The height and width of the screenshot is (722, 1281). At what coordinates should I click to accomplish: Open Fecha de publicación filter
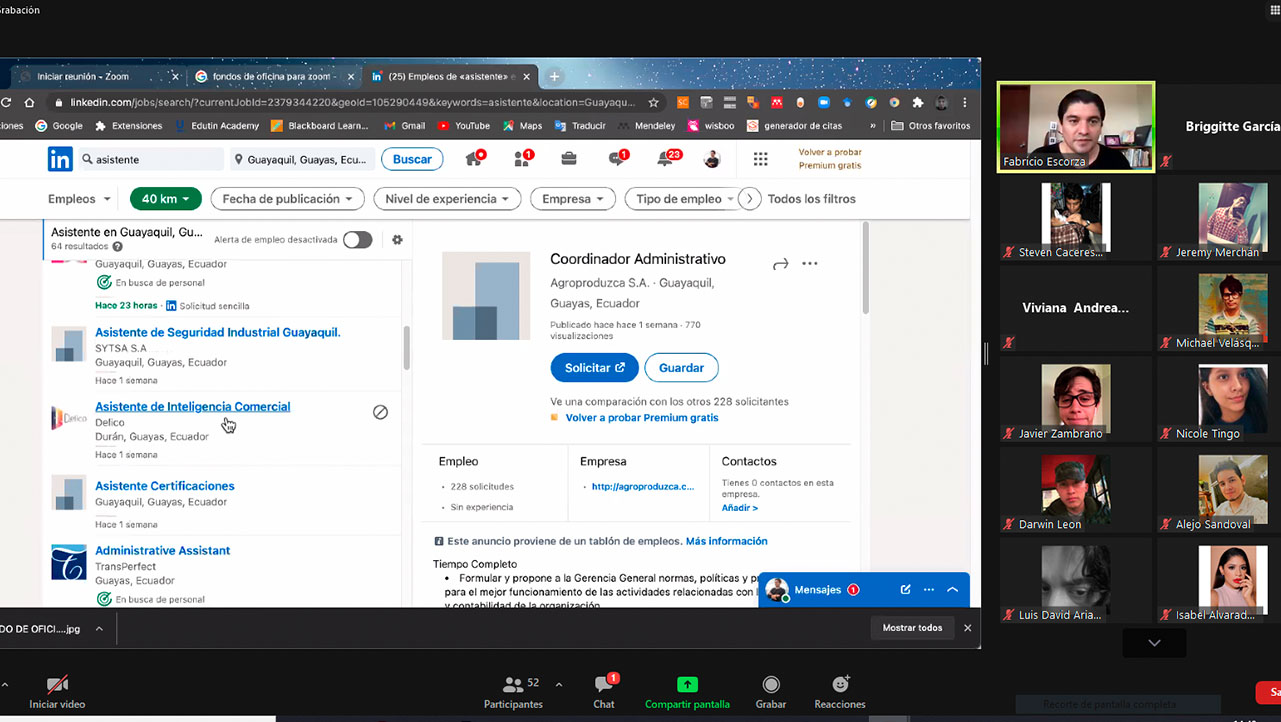click(x=287, y=199)
